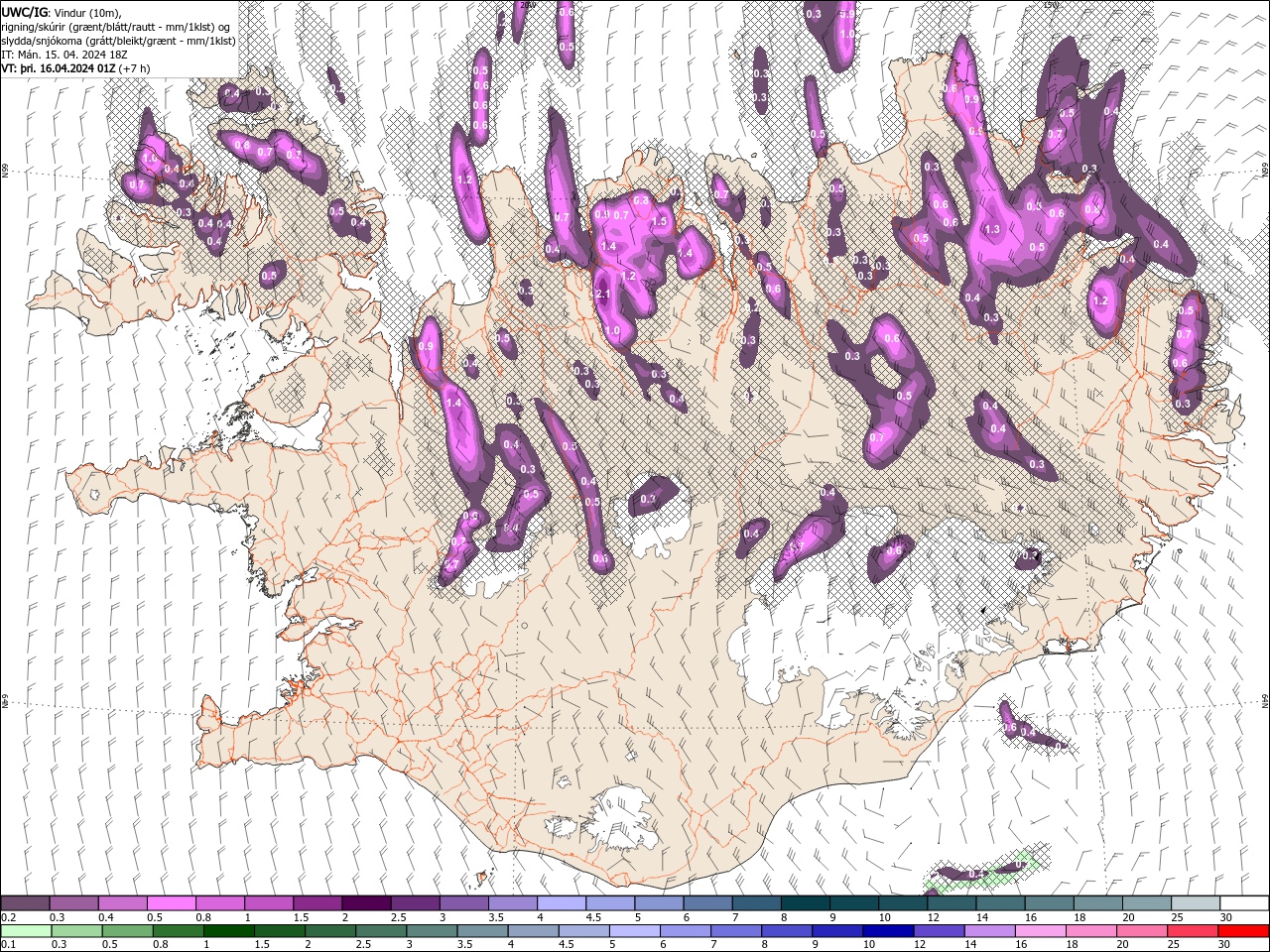Image resolution: width=1270 pixels, height=952 pixels.
Task: Select the dark teal 8 snow-scale swatch
Action: click(x=806, y=903)
